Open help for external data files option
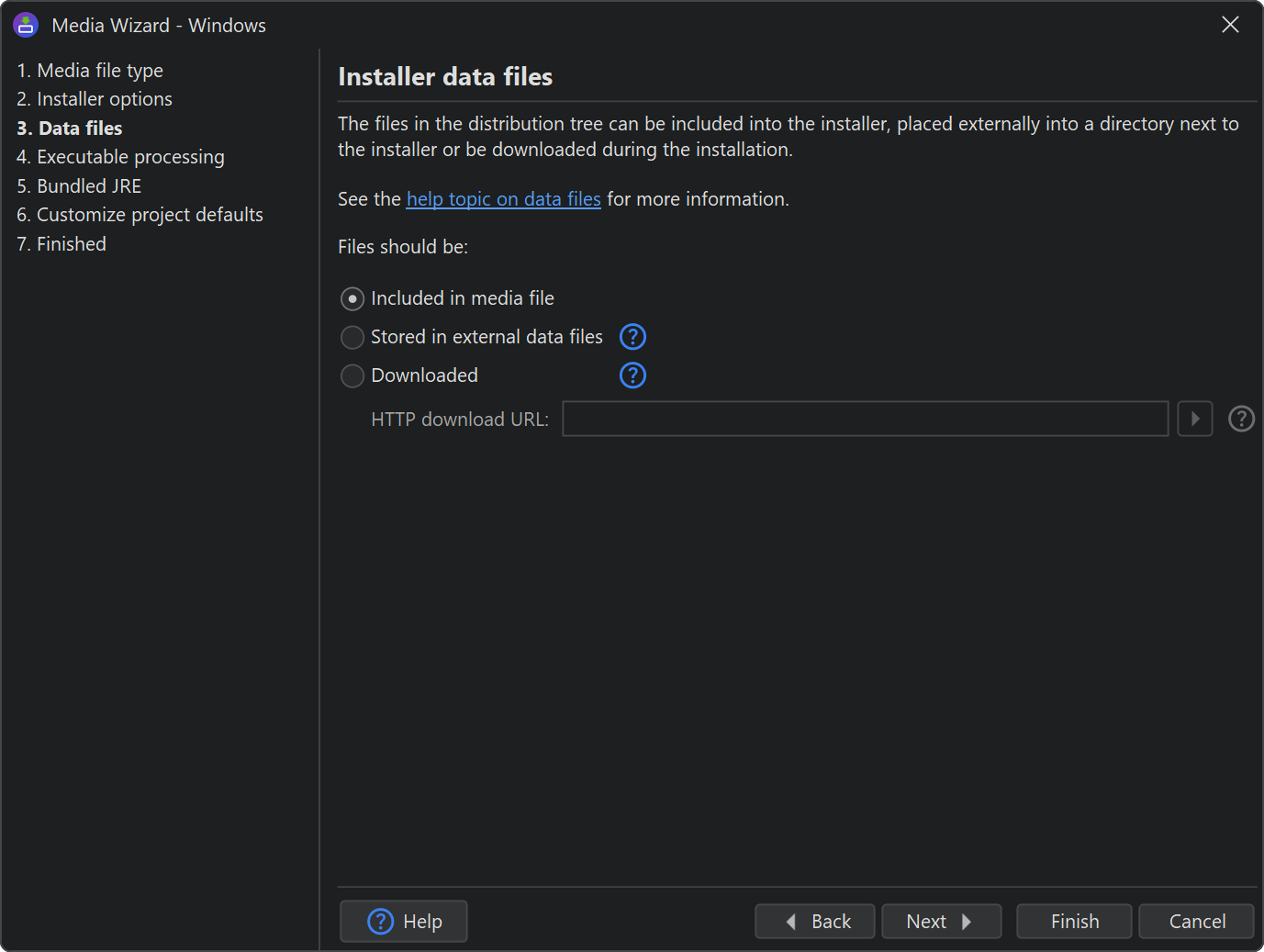The height and width of the screenshot is (952, 1264). (x=632, y=337)
